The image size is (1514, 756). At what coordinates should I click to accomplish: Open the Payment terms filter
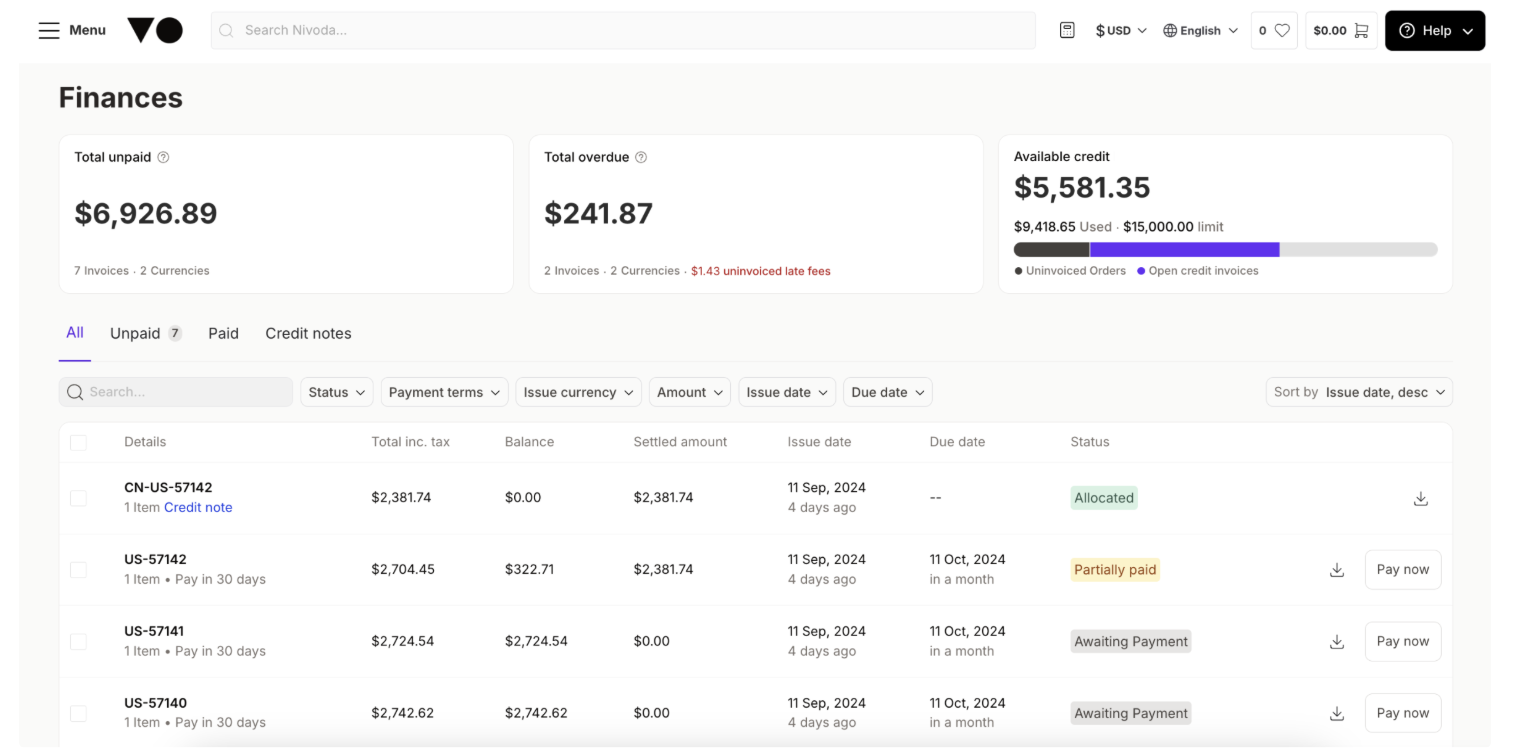444,392
